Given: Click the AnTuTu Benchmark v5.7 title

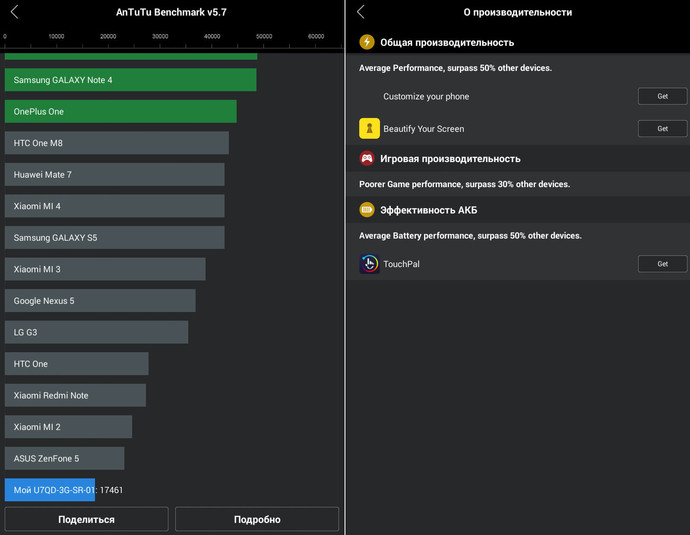Looking at the screenshot, I should (171, 12).
